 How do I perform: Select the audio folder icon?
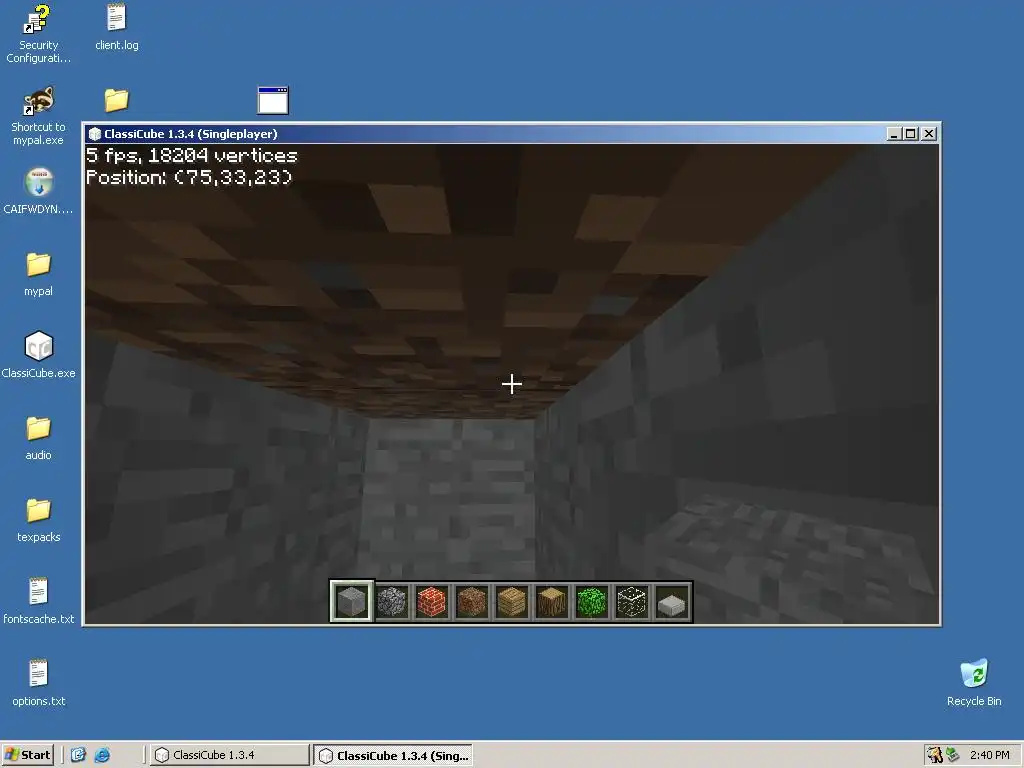click(39, 438)
